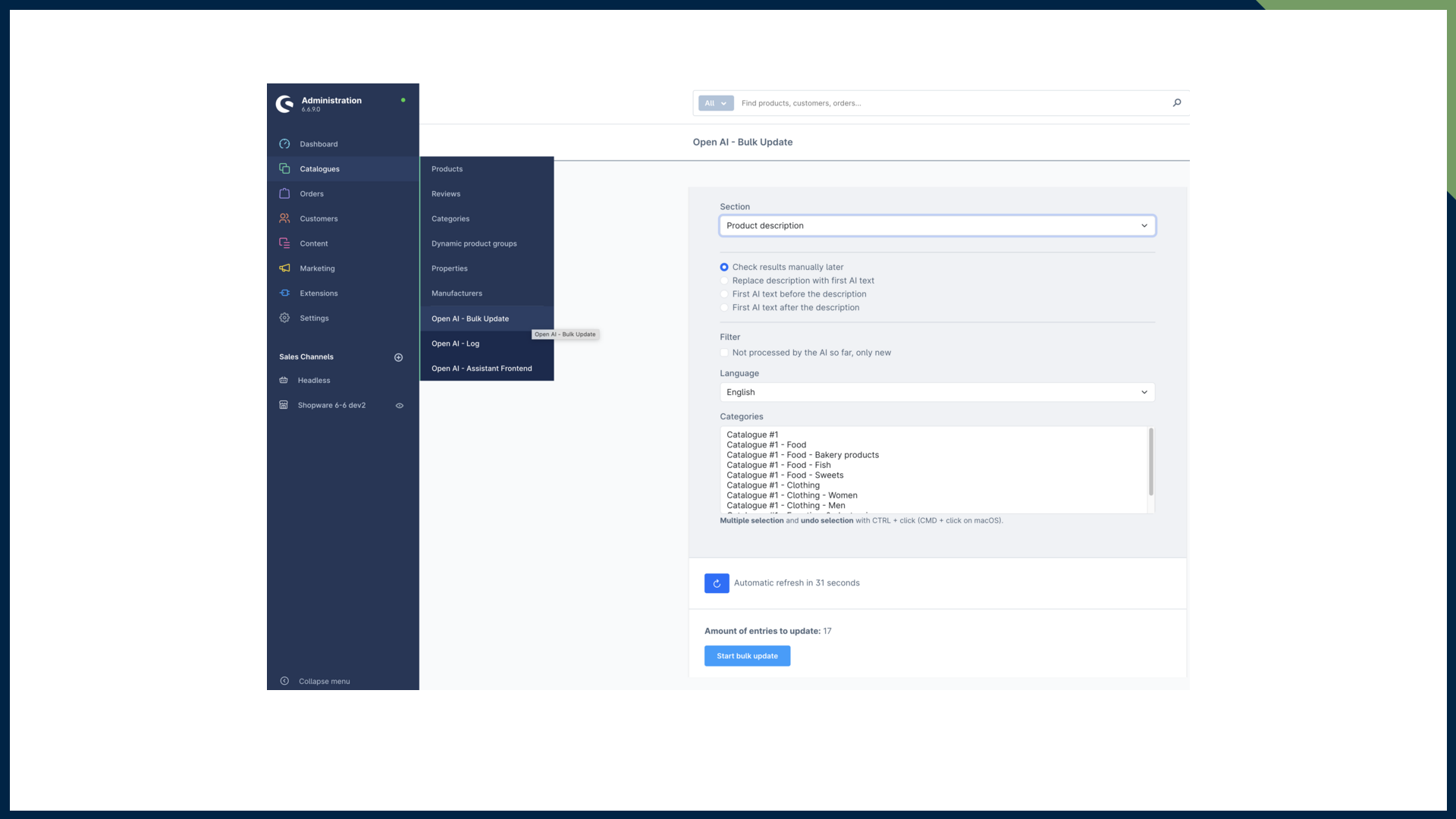Click the Dashboard gauge icon
The width and height of the screenshot is (1456, 819).
pos(284,144)
